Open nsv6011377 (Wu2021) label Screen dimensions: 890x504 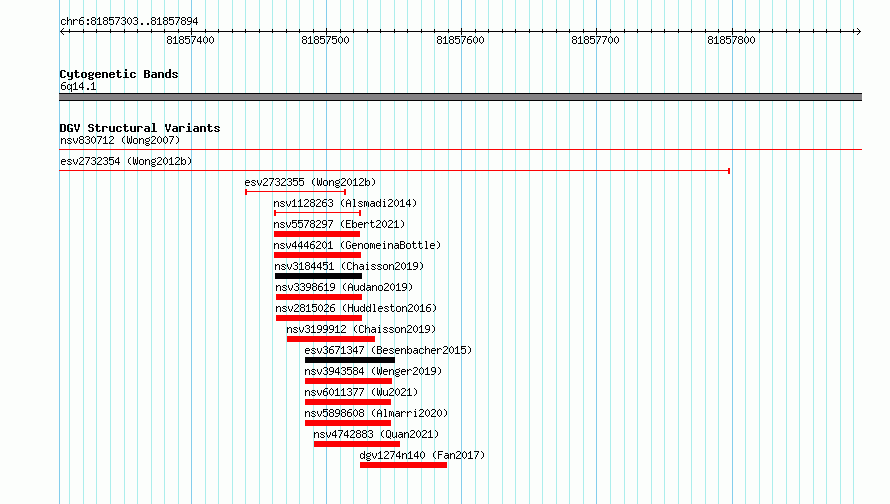[x=361, y=392]
